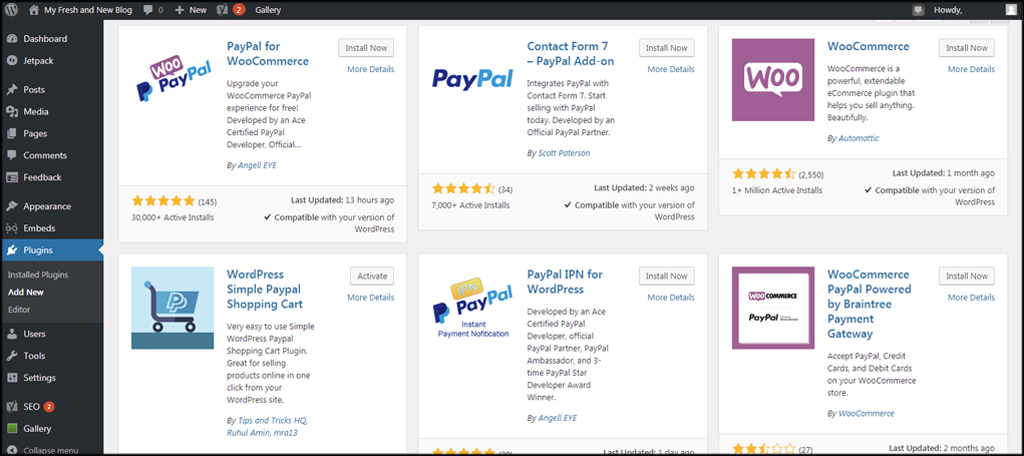
Task: Click the Dashboard gauge icon in sidebar
Action: coord(12,39)
